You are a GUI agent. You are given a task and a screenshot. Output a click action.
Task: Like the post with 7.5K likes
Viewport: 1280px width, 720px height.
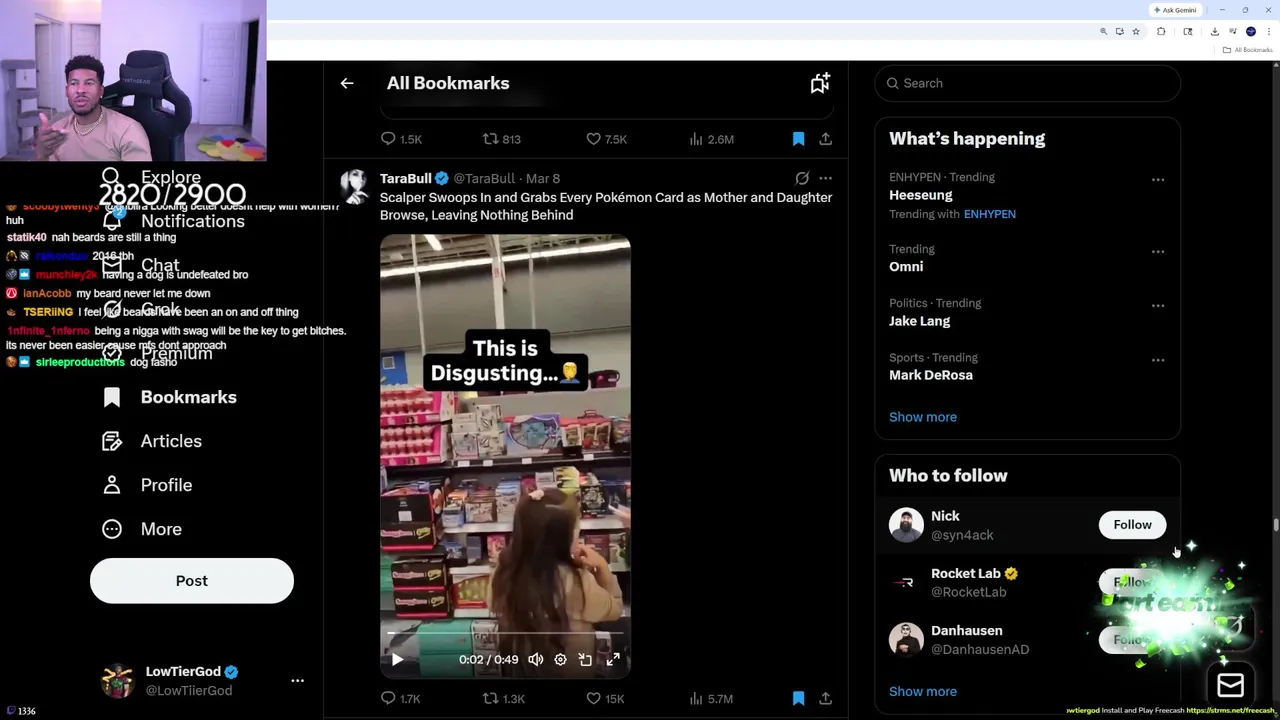point(606,139)
